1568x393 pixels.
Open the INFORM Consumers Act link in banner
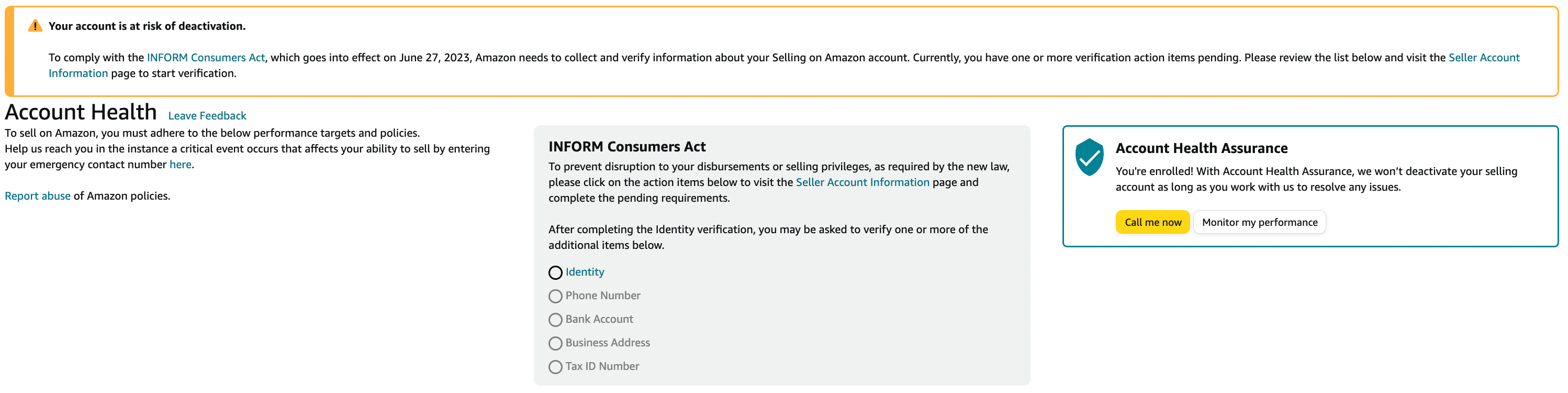(206, 57)
